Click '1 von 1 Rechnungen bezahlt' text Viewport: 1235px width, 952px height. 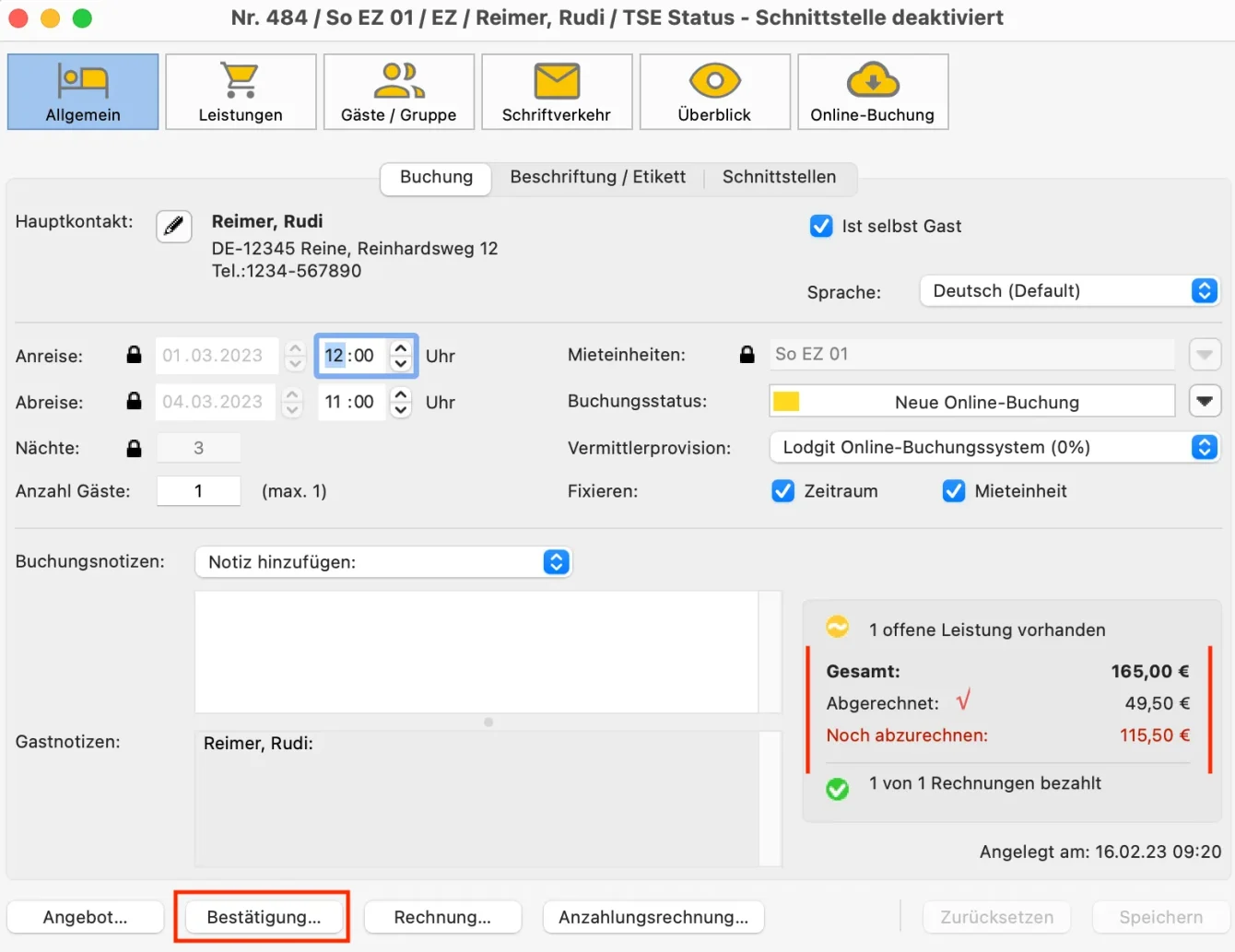985,783
